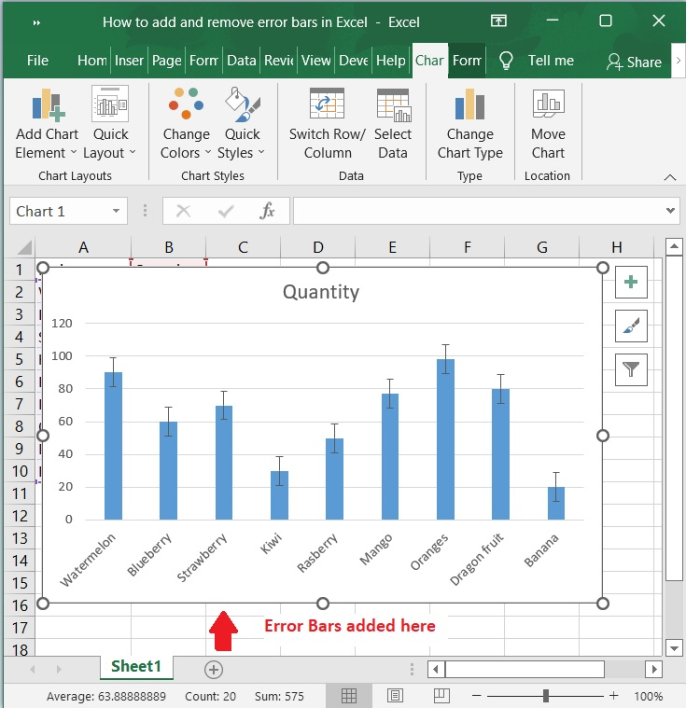Click the Share button
The height and width of the screenshot is (708, 700).
coord(634,61)
